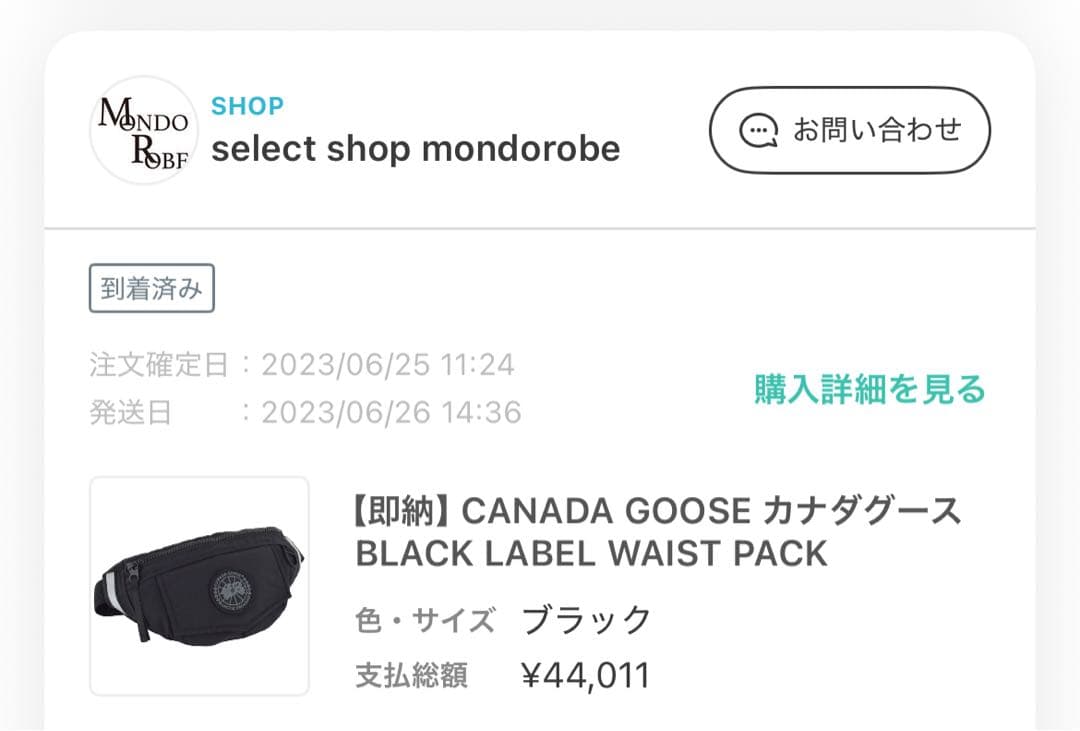Screen dimensions: 1080x731
Task: Click the 色・サイズ label
Action: tap(425, 619)
